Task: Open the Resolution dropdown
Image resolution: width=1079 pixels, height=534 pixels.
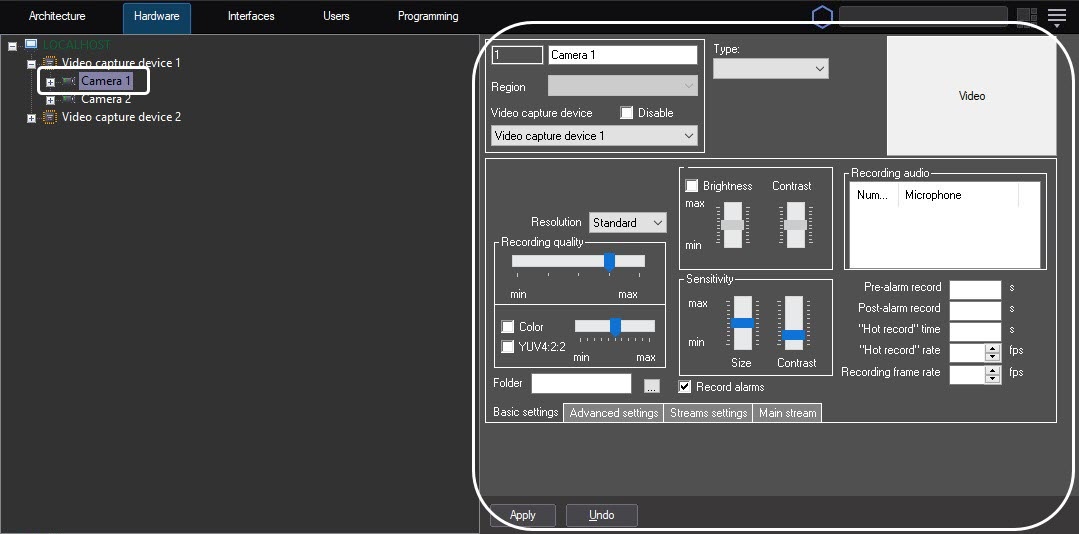Action: [627, 223]
